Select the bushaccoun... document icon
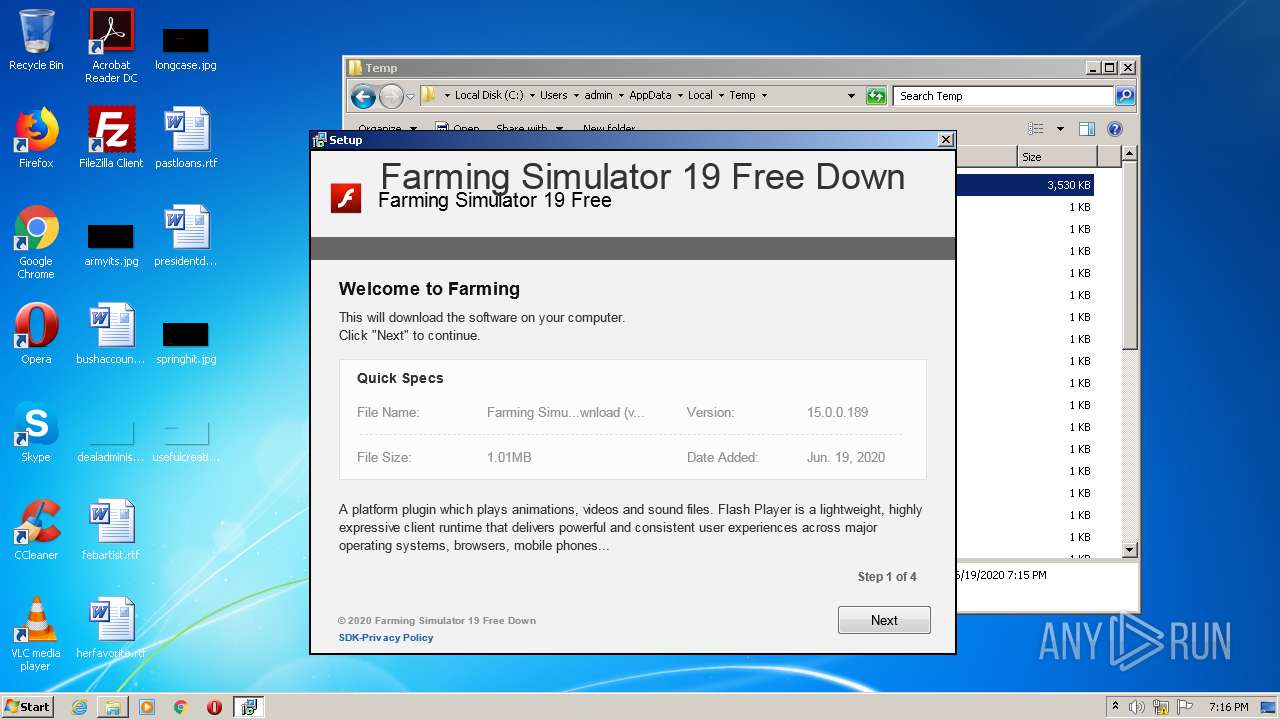 (111, 334)
